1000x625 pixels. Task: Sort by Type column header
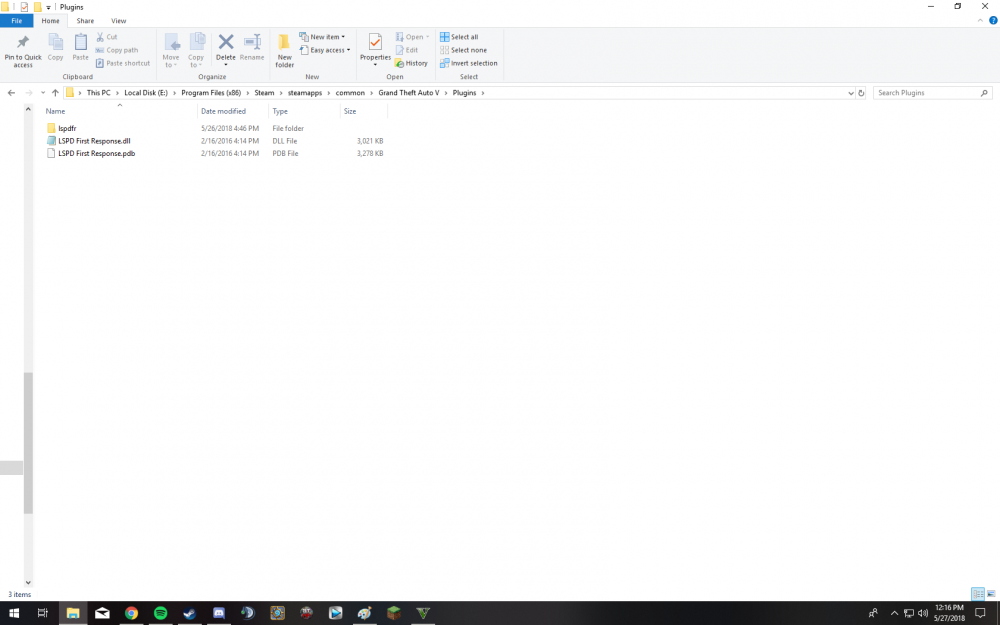pos(305,111)
